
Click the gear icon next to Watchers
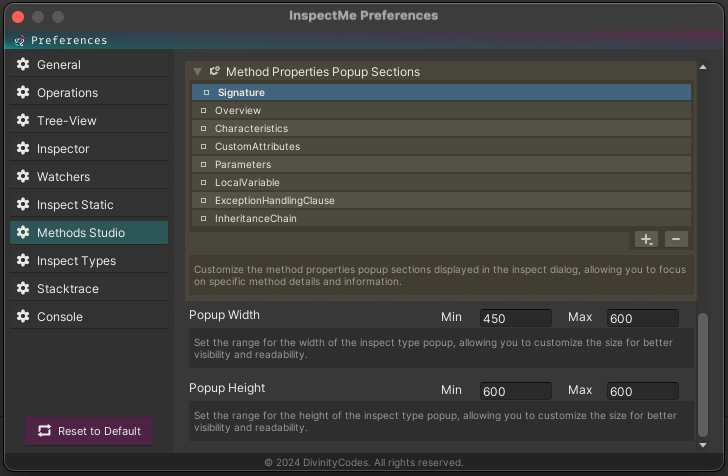pyautogui.click(x=23, y=176)
